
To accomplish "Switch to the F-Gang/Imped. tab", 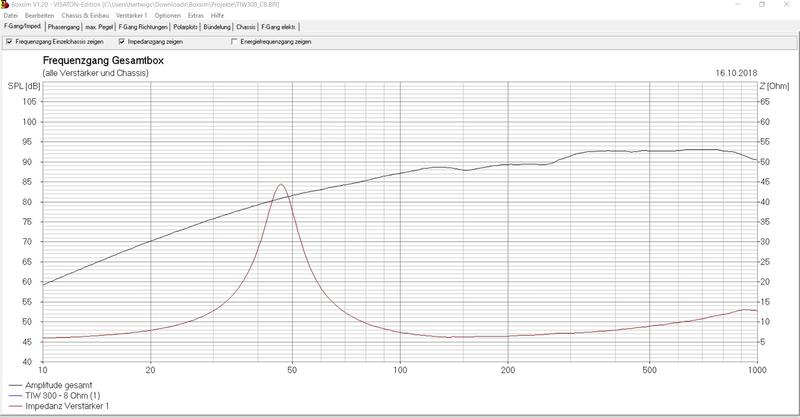I will pyautogui.click(x=22, y=26).
